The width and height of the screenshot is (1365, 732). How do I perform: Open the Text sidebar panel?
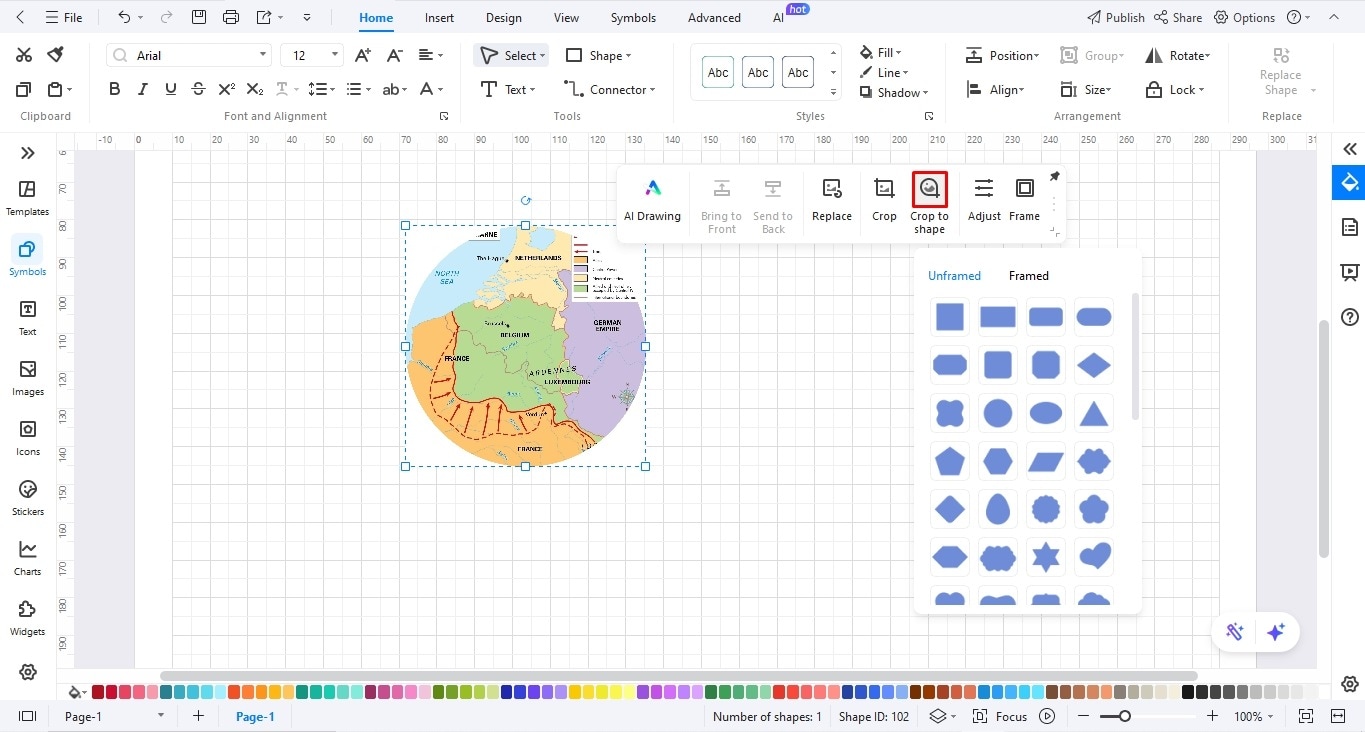pyautogui.click(x=28, y=318)
